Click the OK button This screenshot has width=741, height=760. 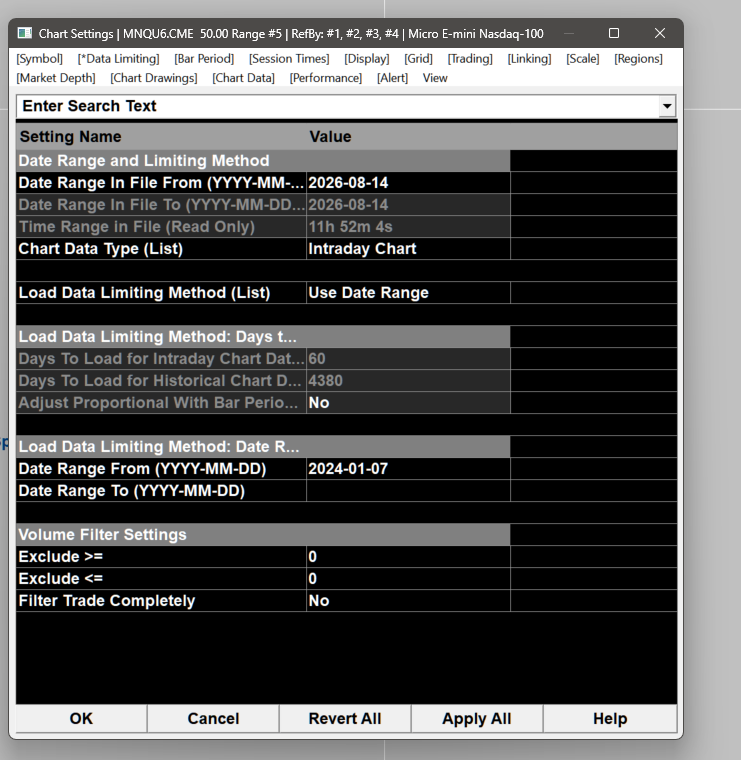click(x=81, y=718)
